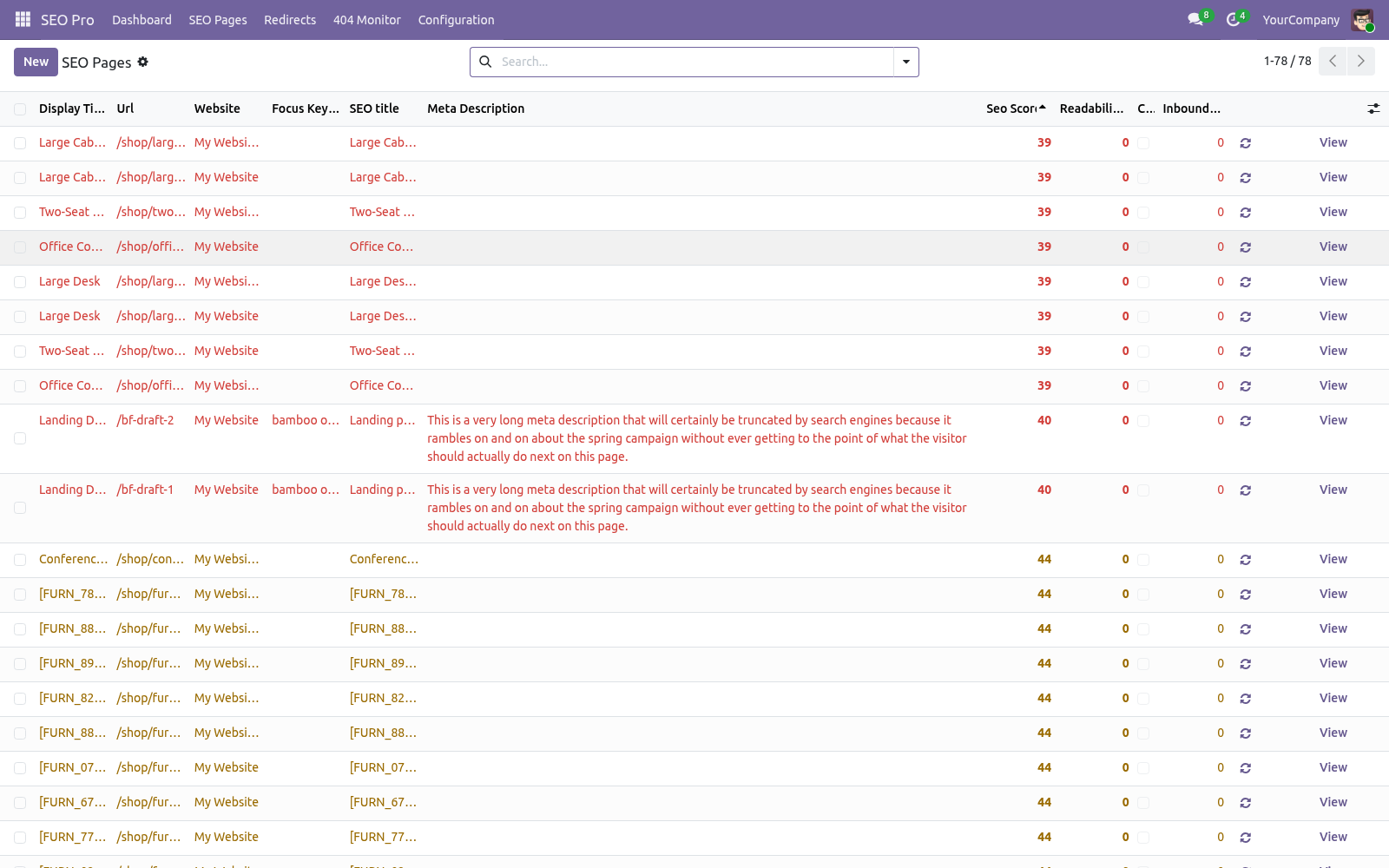This screenshot has height=868, width=1389.
Task: Tick the checkbox for [FURN_78… row
Action: click(x=20, y=595)
